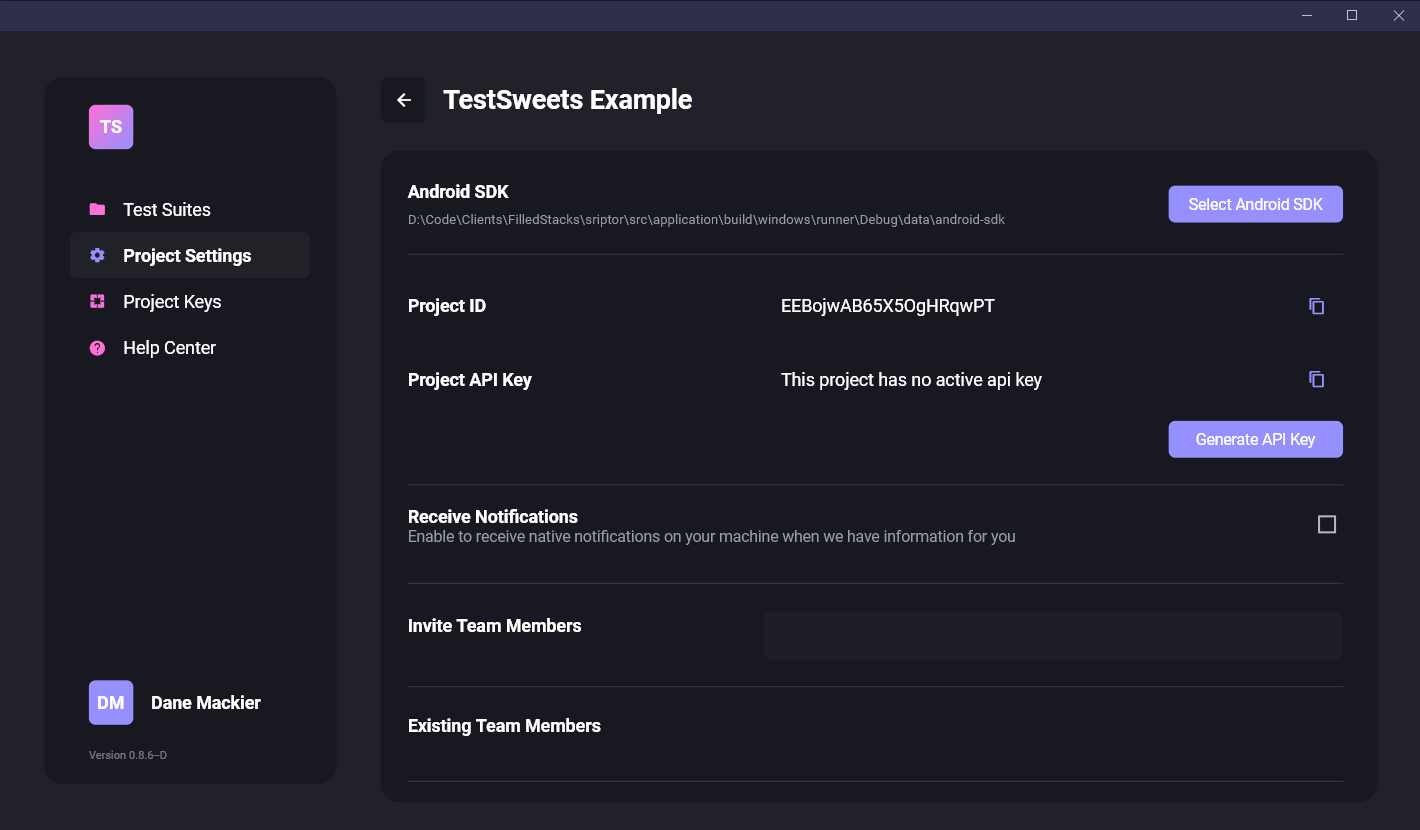Maximize the application window
Image resolution: width=1420 pixels, height=830 pixels.
coord(1352,15)
